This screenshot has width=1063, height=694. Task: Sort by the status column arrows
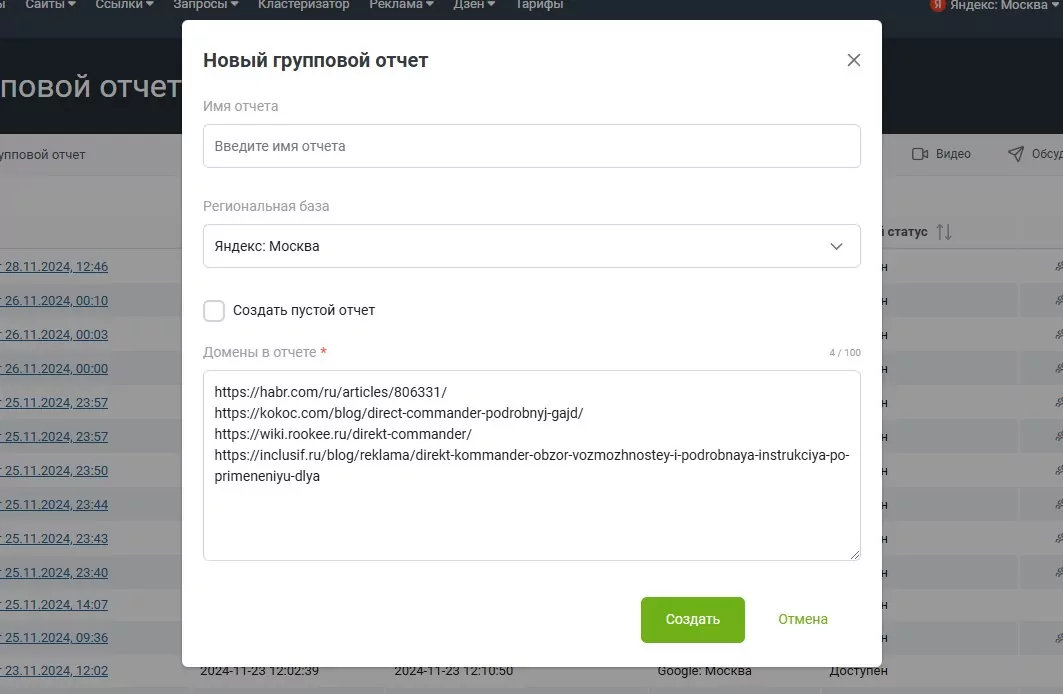click(x=943, y=232)
